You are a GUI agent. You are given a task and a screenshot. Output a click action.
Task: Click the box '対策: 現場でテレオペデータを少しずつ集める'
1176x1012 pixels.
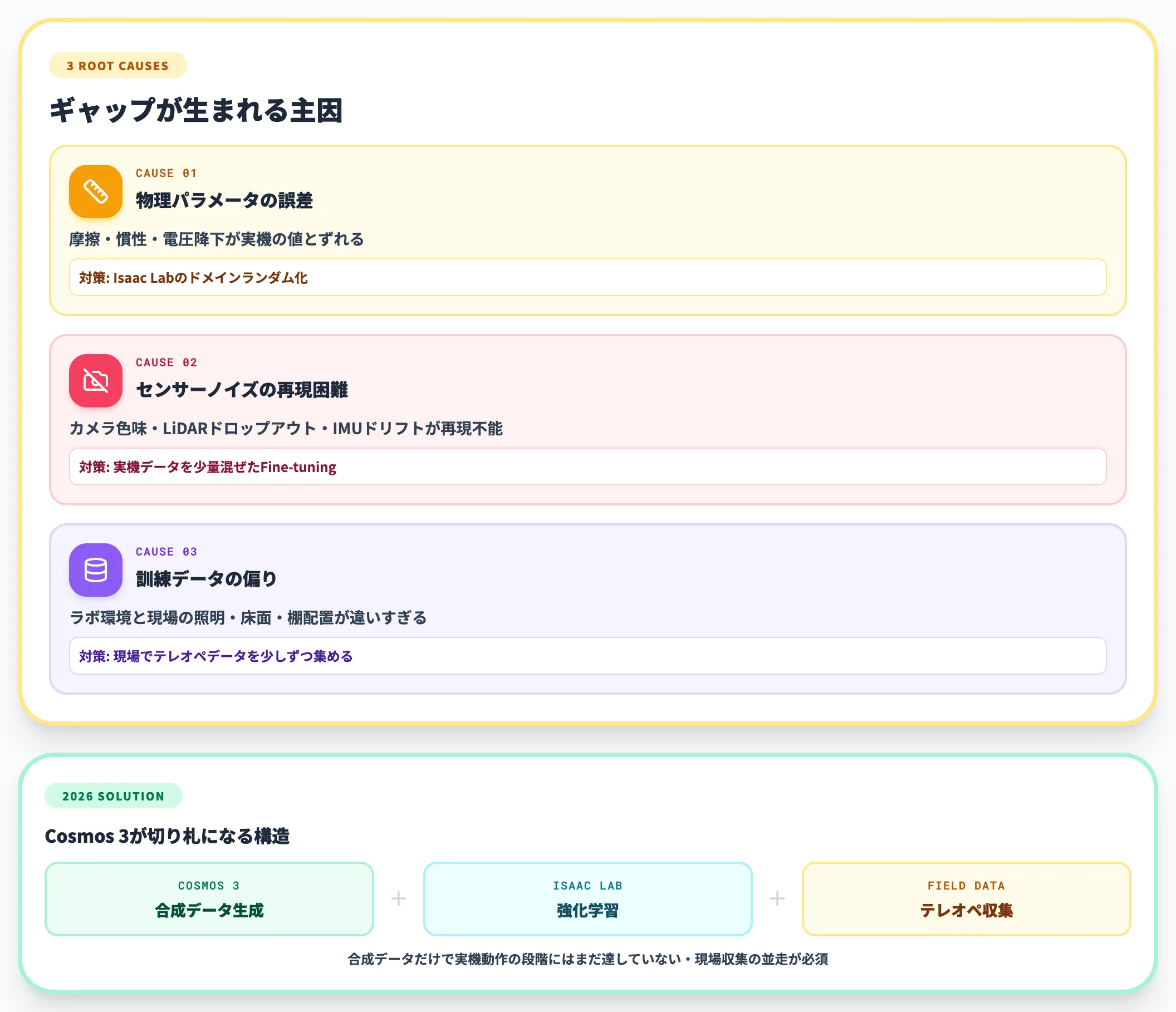coord(587,656)
